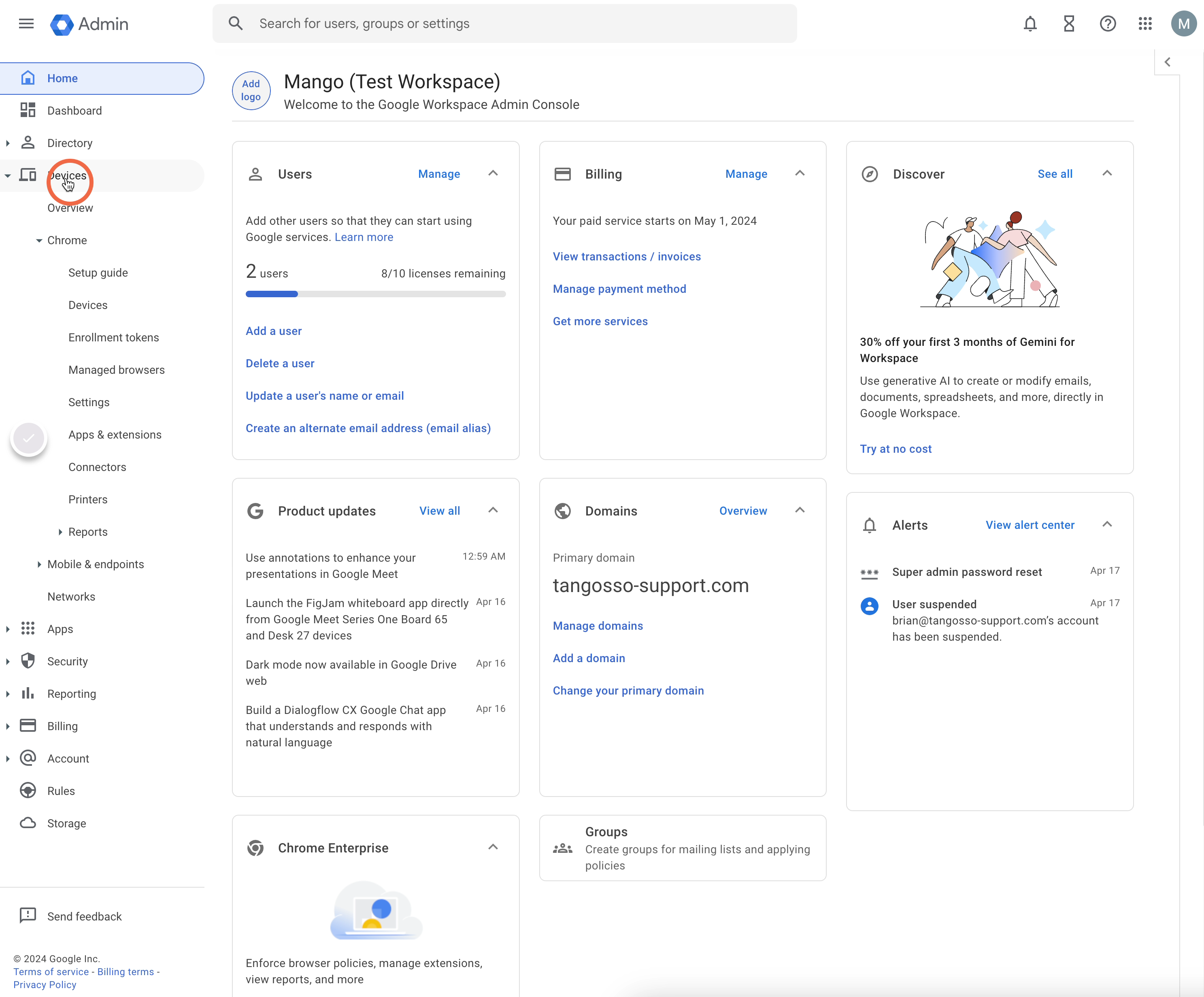Click the gray checkmark circle beside Apps & extensions
Viewport: 1204px width, 997px height.
pyautogui.click(x=29, y=439)
